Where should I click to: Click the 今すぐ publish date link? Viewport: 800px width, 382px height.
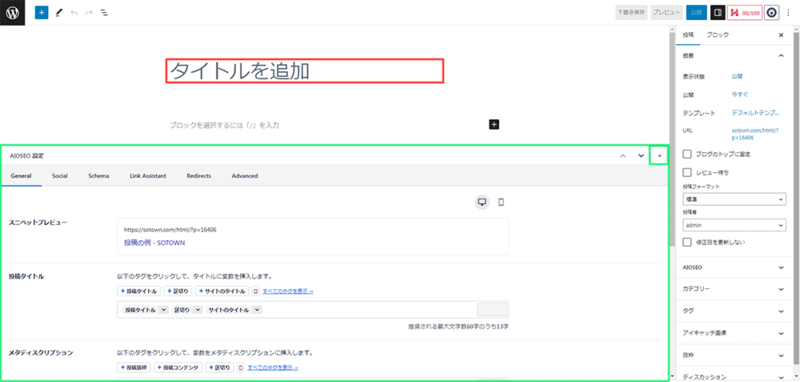click(740, 94)
